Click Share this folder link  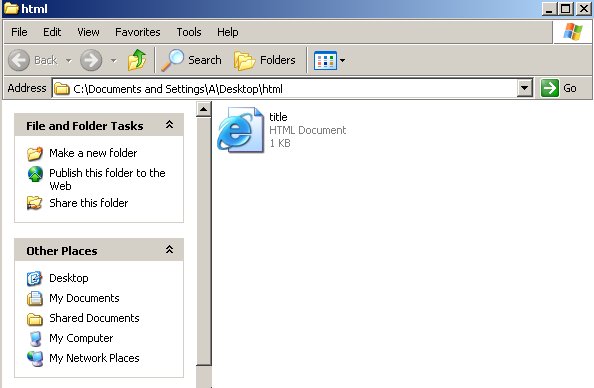89,203
